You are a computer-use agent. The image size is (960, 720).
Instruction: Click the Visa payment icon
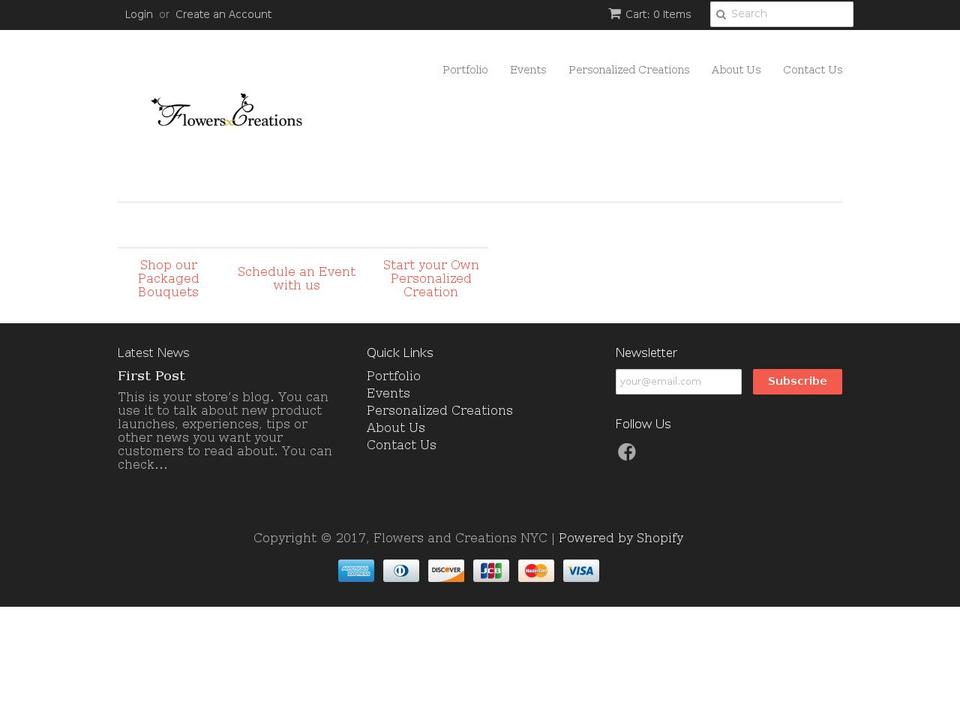(x=581, y=571)
